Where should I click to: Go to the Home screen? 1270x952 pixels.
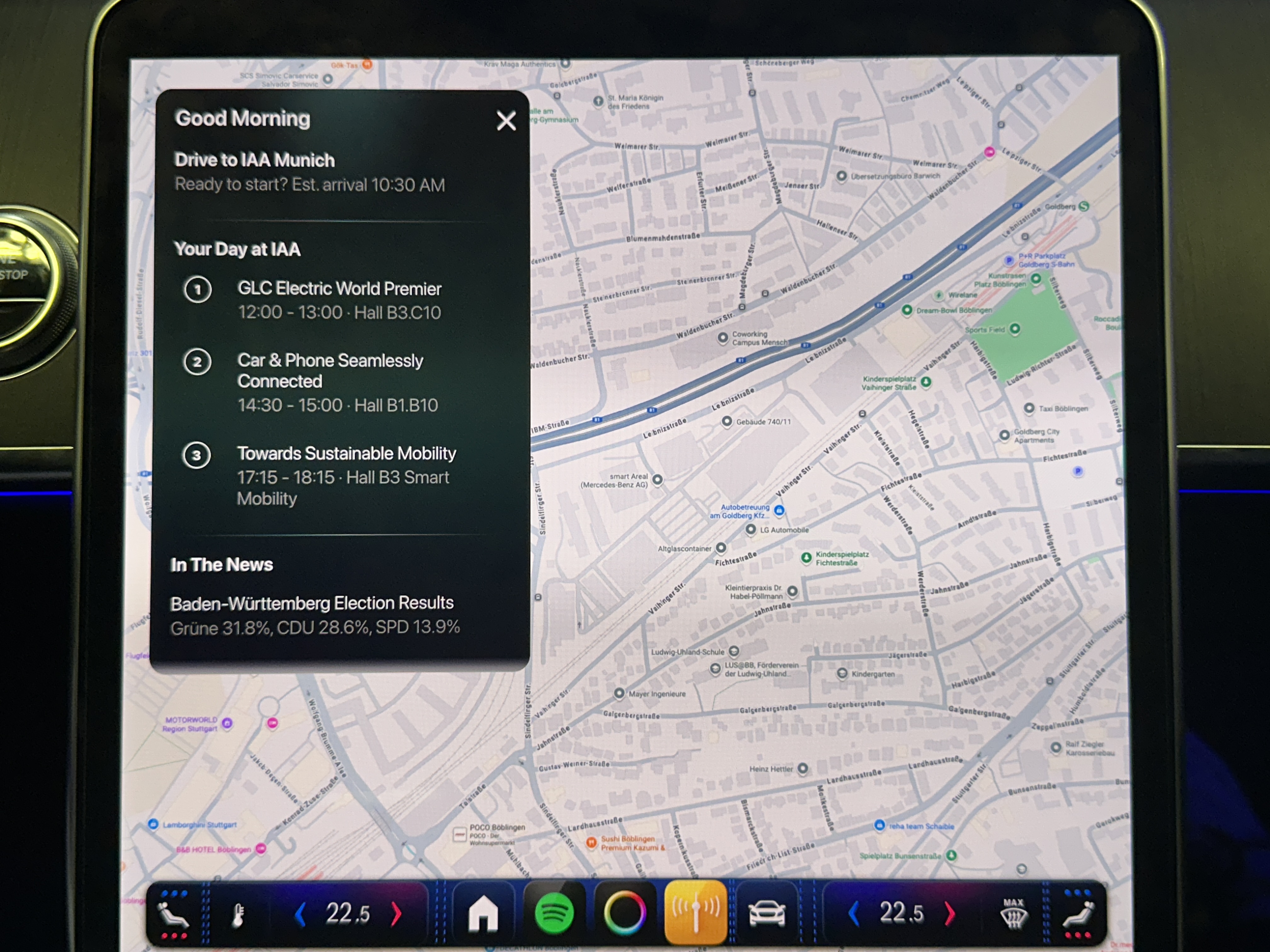483,913
